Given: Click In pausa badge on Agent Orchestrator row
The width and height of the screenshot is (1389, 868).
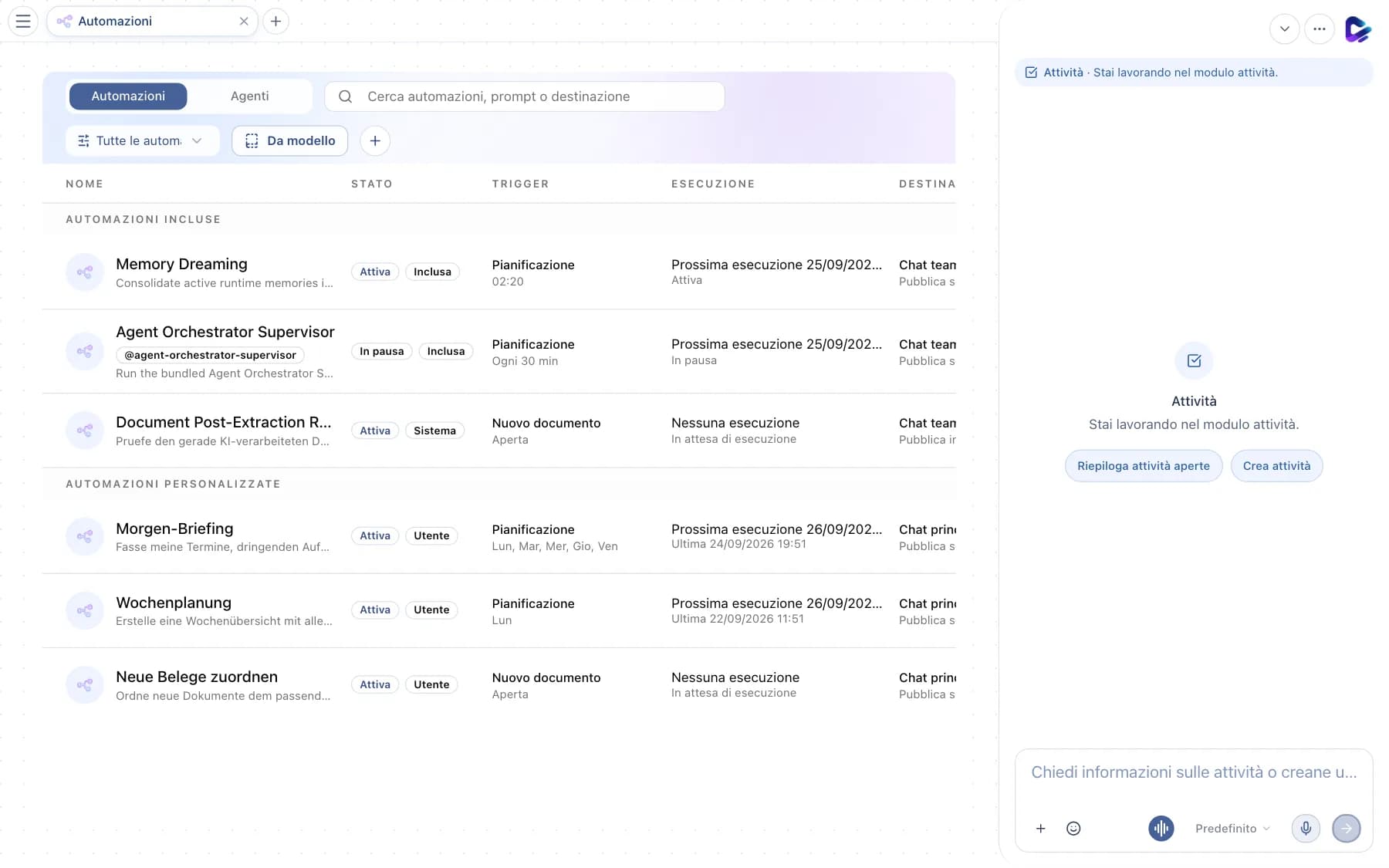Looking at the screenshot, I should (382, 351).
